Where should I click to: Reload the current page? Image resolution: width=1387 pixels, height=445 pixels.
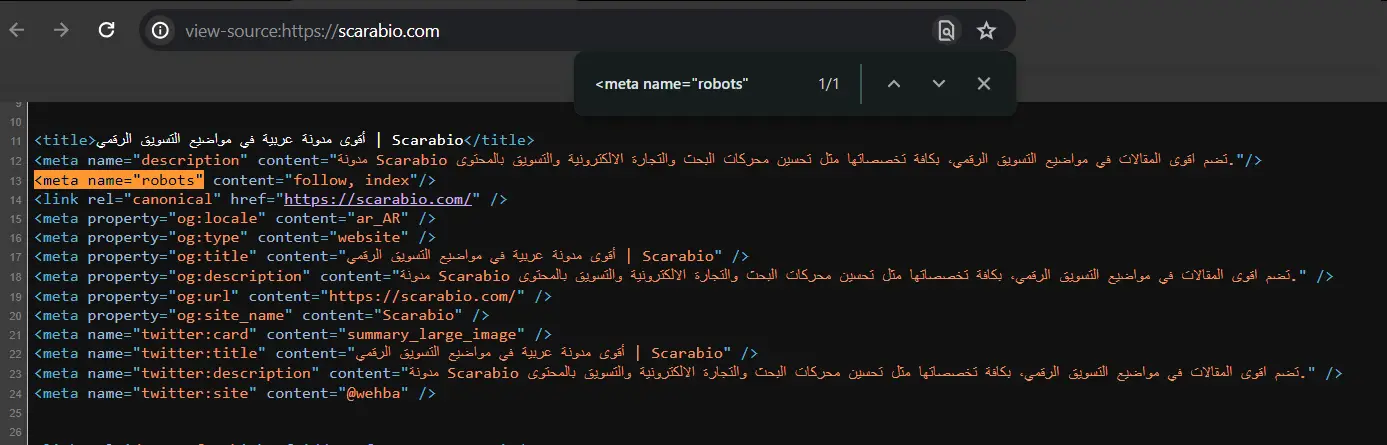pos(107,31)
